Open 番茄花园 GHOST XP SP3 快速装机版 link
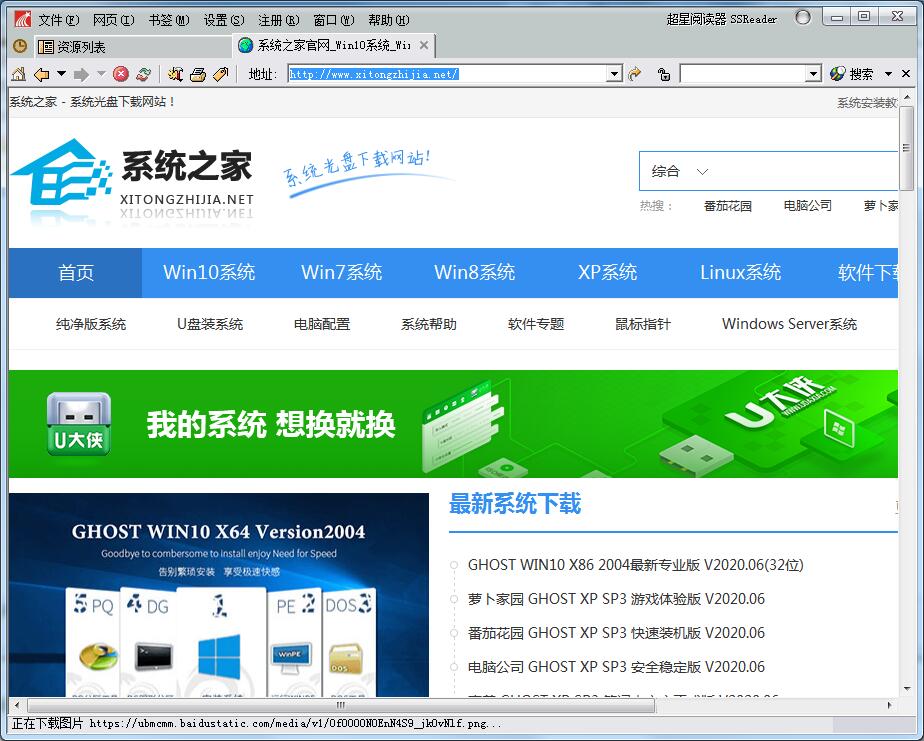 pos(616,633)
